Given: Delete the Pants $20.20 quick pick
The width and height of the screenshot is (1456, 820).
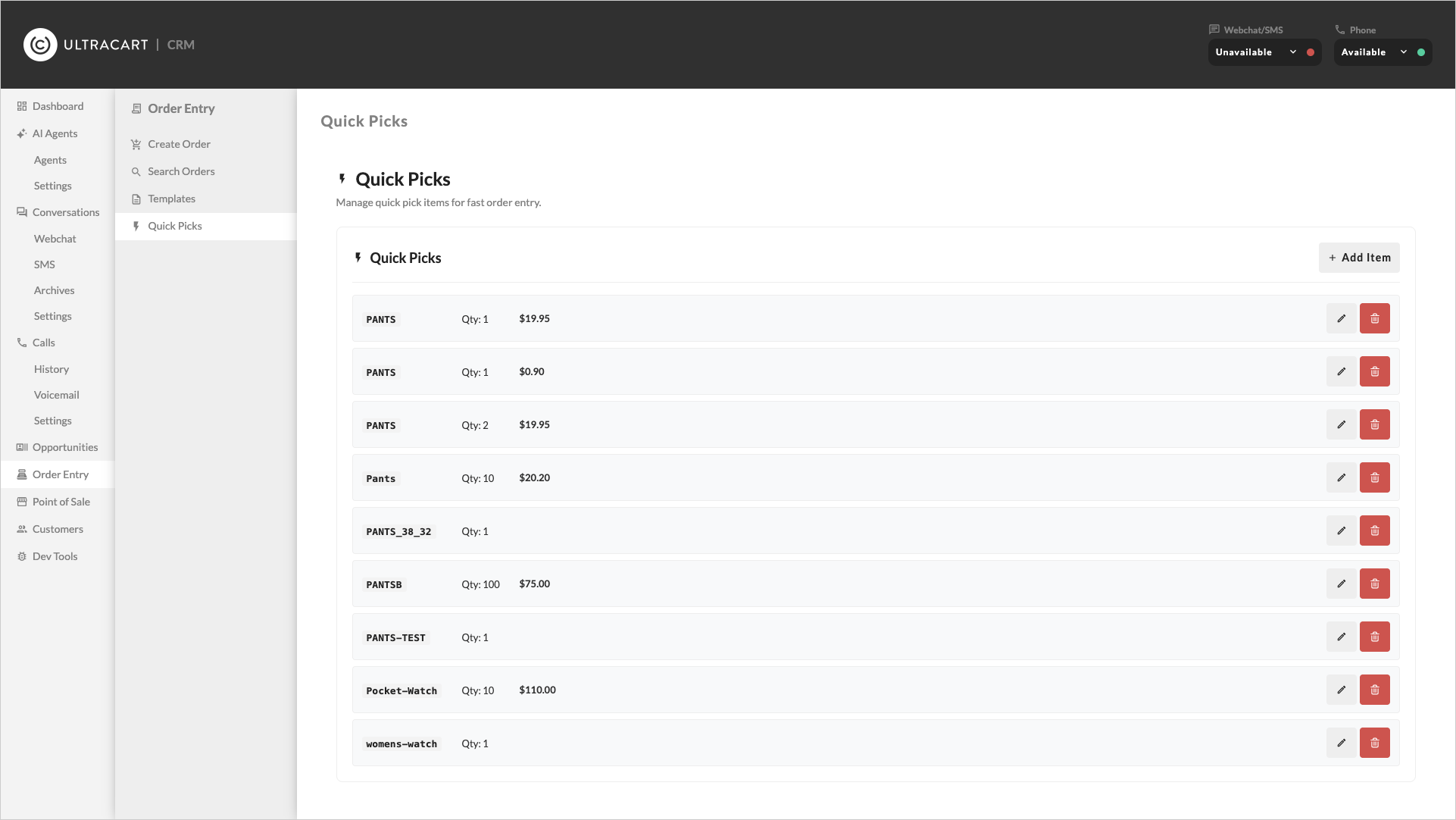Looking at the screenshot, I should 1374,477.
